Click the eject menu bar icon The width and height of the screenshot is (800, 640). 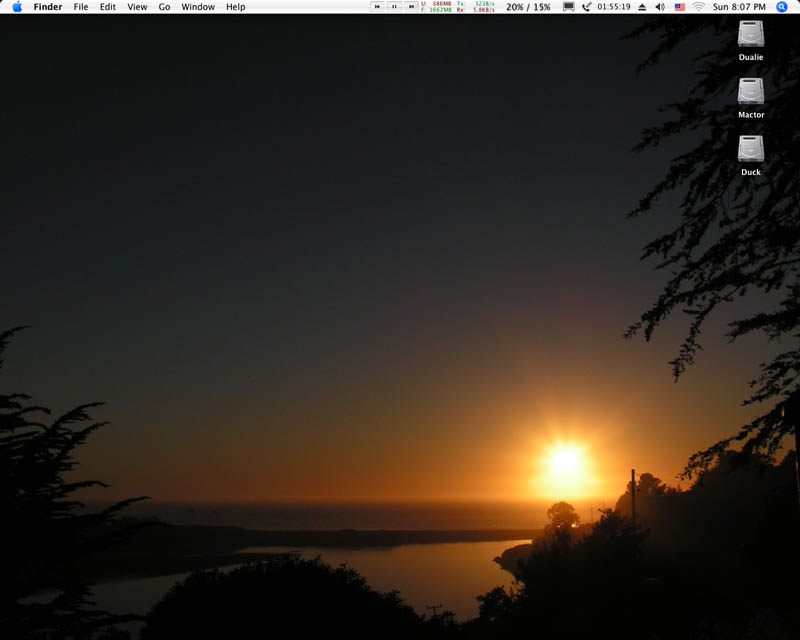pyautogui.click(x=642, y=7)
